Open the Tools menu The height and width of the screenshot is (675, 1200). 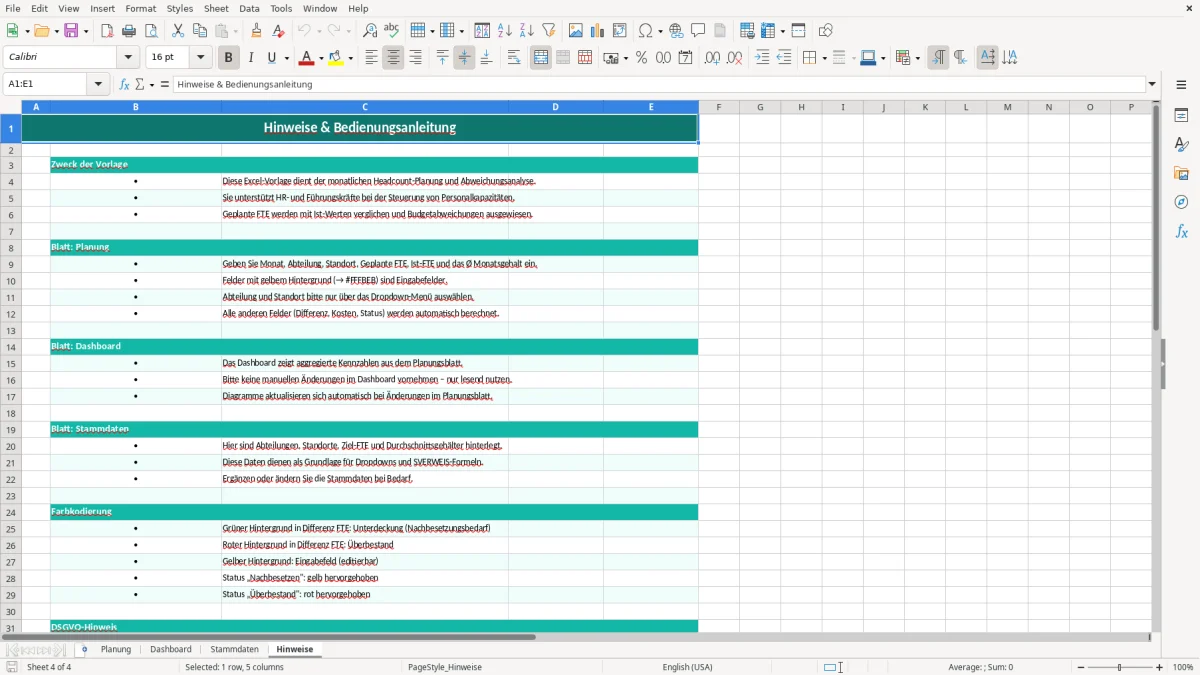pos(281,8)
